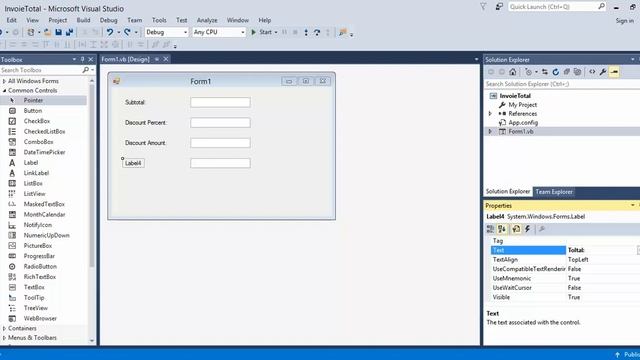
Task: Open the Start button dropdown arrow
Action: coord(276,32)
